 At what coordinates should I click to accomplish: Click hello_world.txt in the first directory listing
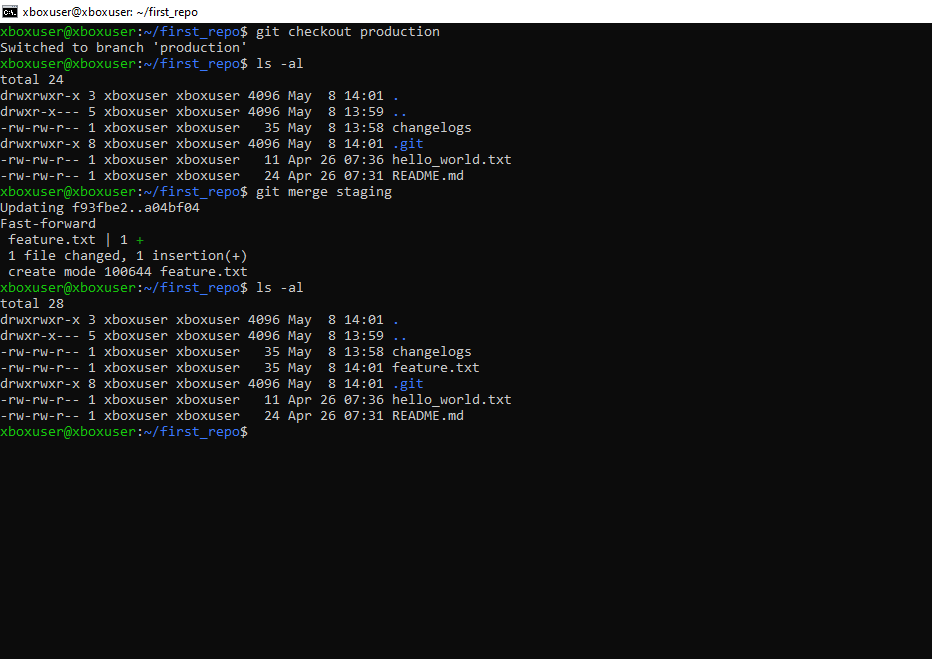point(451,160)
